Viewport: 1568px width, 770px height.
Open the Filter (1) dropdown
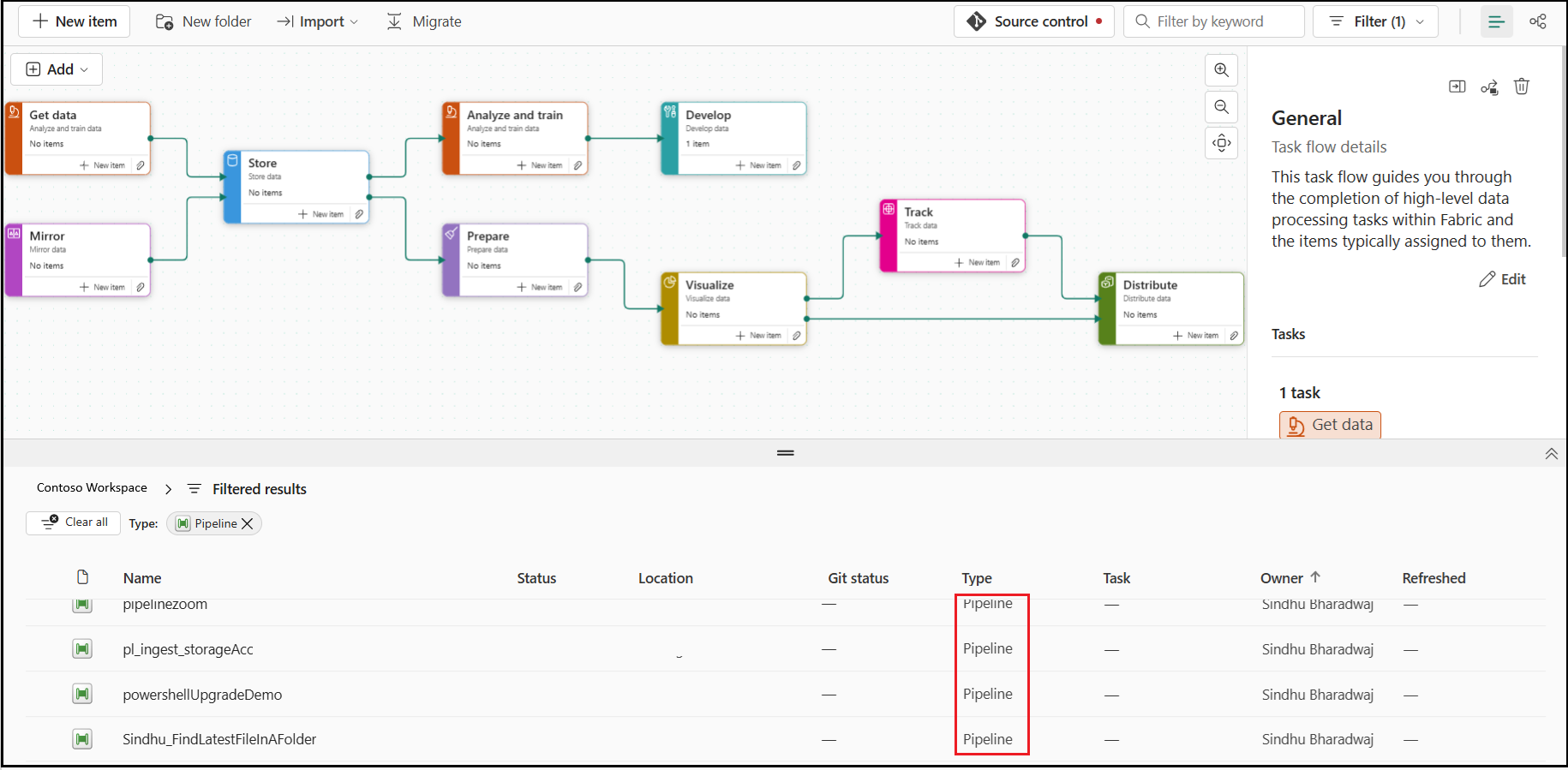[1375, 21]
